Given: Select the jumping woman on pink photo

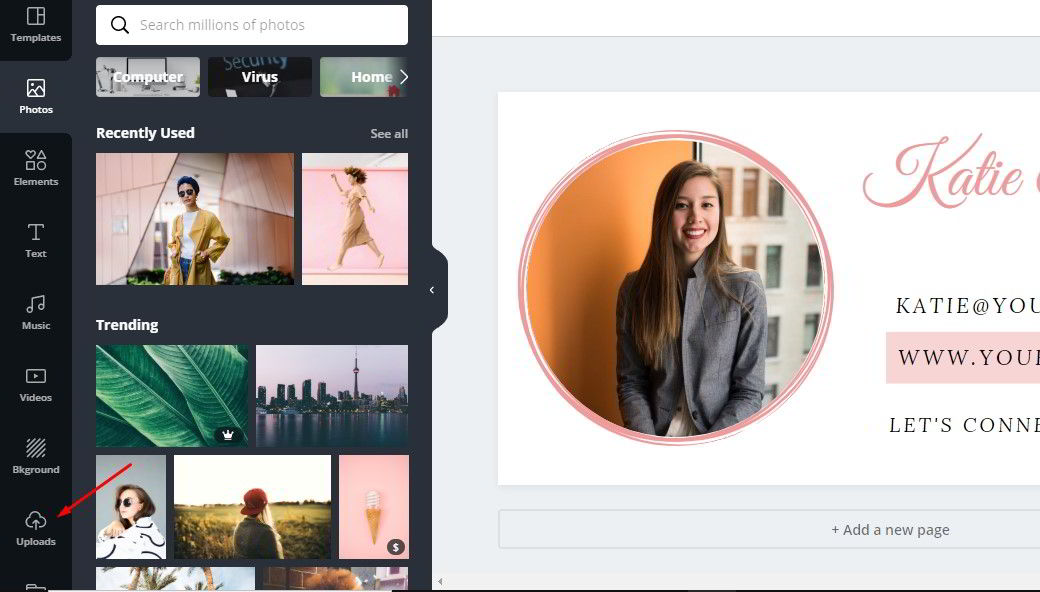Looking at the screenshot, I should (x=355, y=219).
